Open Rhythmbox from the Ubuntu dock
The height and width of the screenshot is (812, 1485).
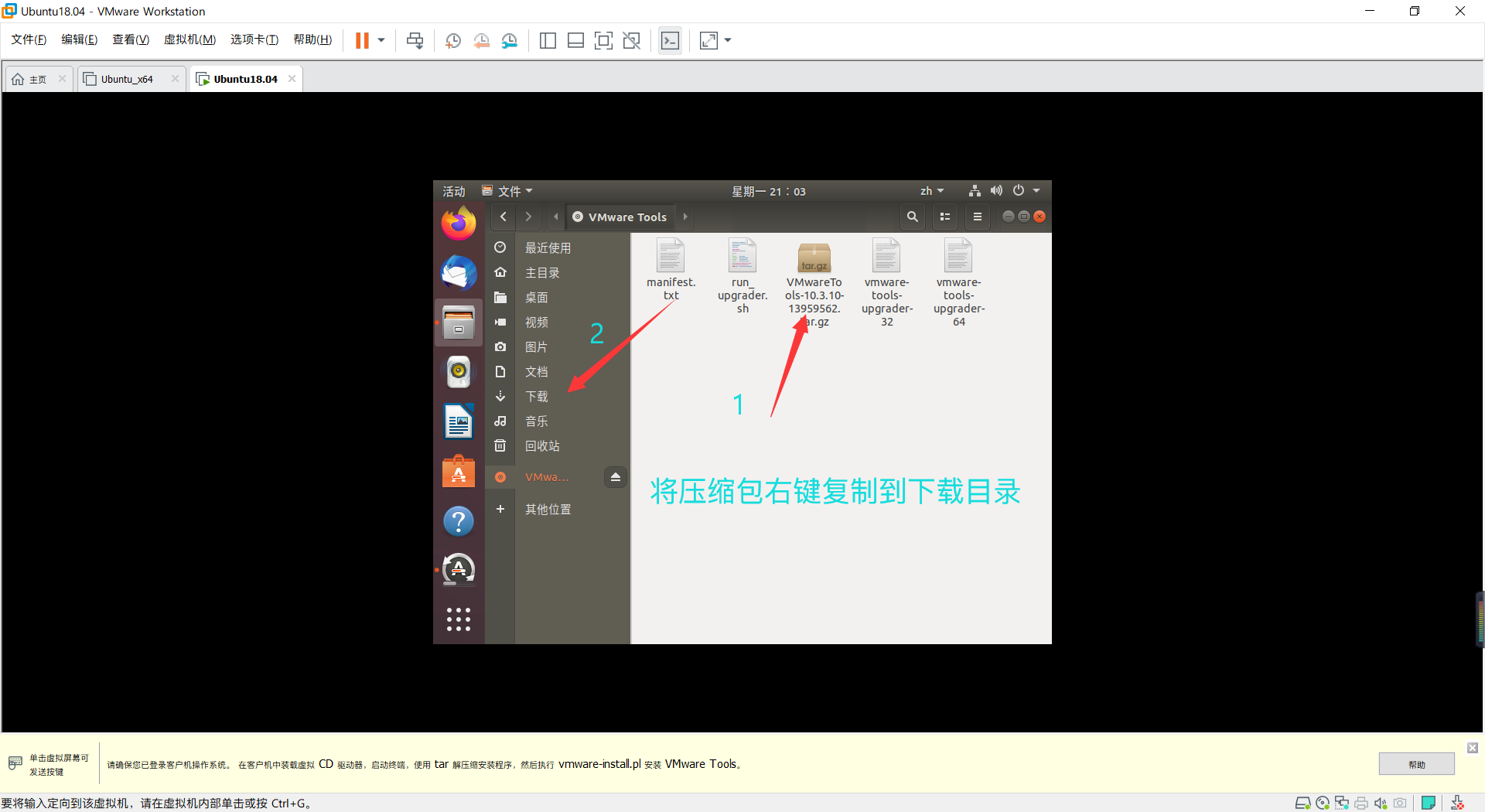(459, 372)
